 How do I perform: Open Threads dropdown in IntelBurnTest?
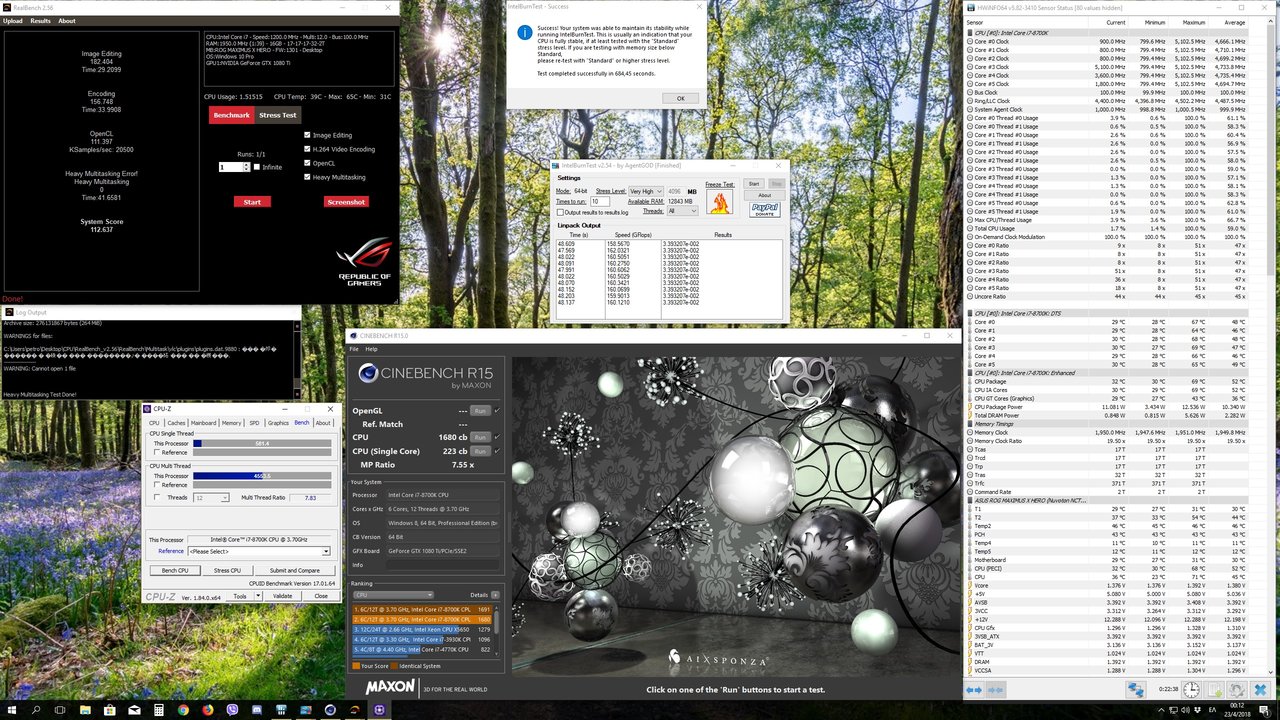click(683, 210)
